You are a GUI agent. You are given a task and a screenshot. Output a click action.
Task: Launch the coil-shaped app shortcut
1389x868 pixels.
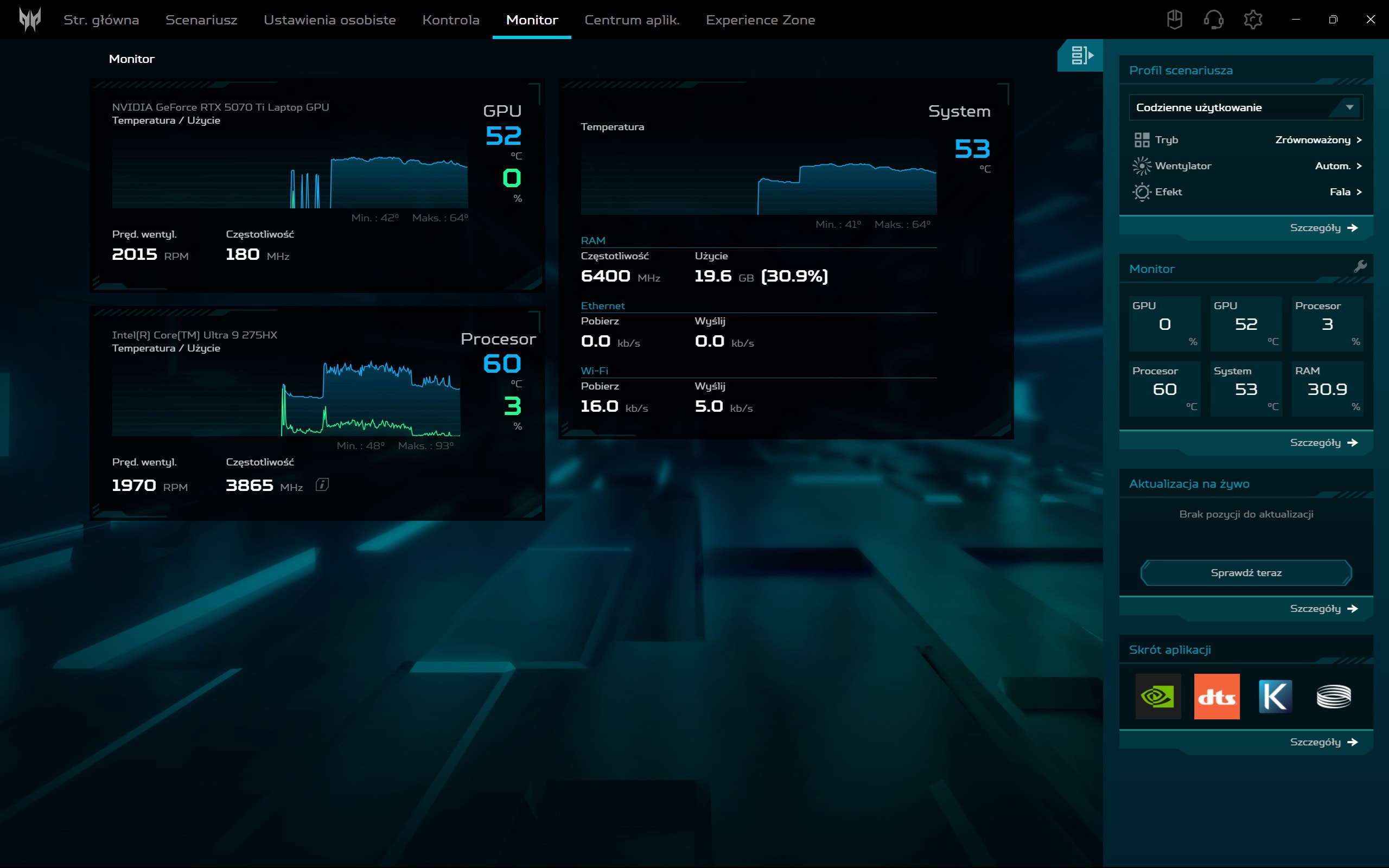tap(1333, 697)
